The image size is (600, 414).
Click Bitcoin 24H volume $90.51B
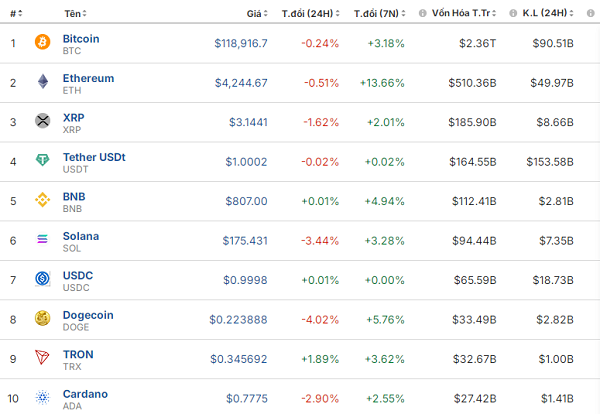tap(553, 43)
